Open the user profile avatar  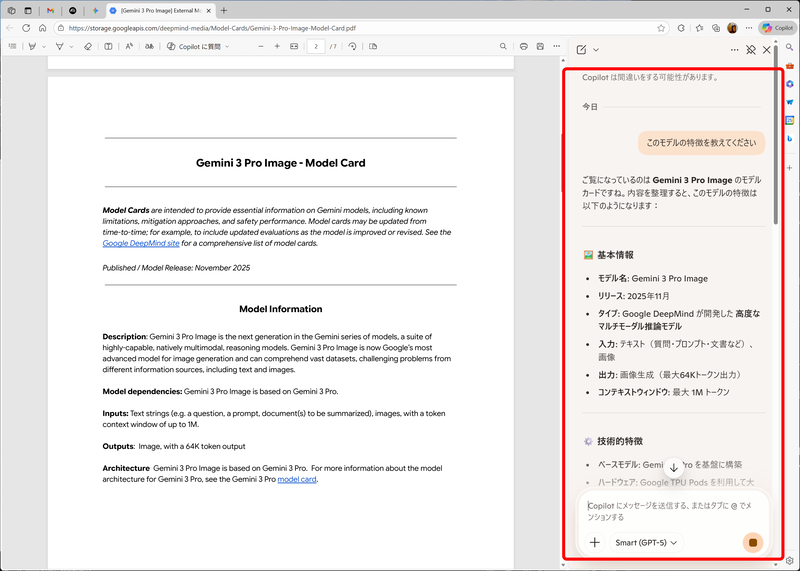click(732, 28)
